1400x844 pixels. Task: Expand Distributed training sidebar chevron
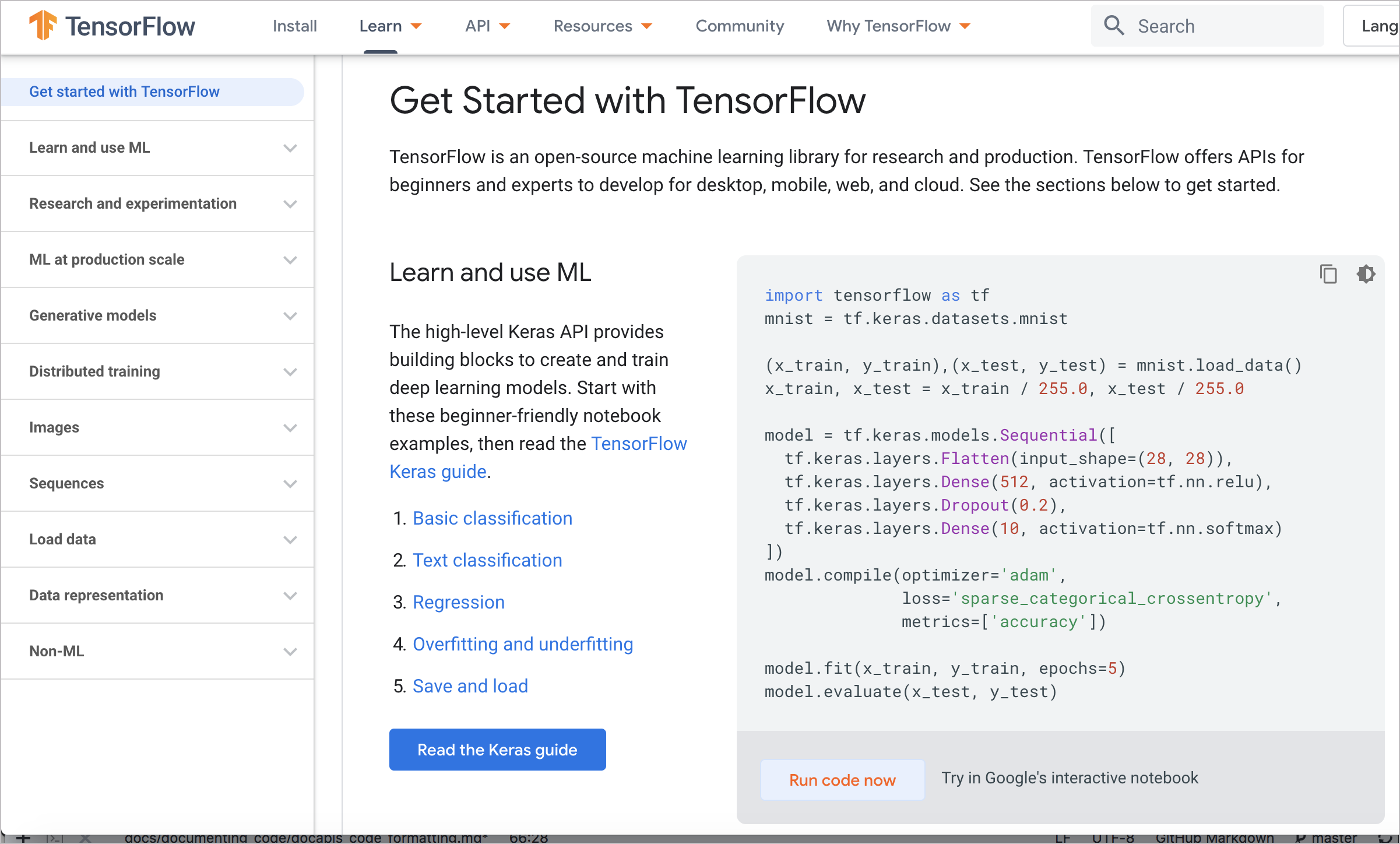[x=290, y=371]
